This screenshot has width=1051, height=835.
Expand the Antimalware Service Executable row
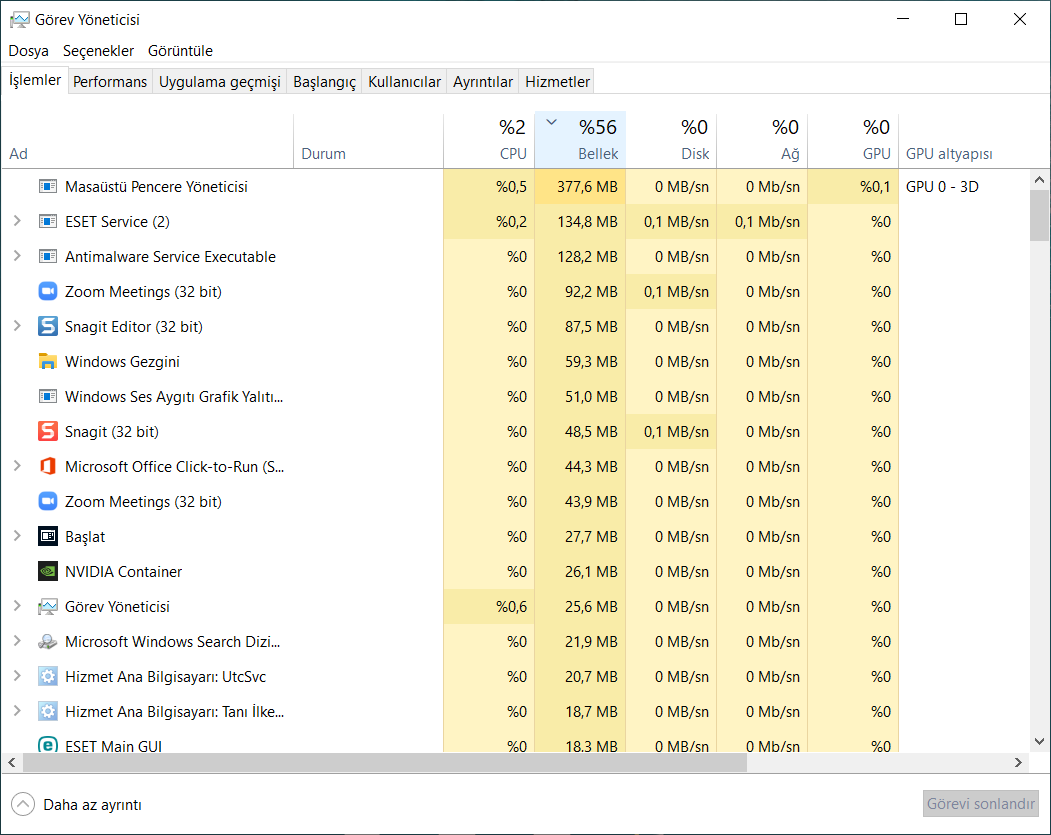pyautogui.click(x=17, y=256)
